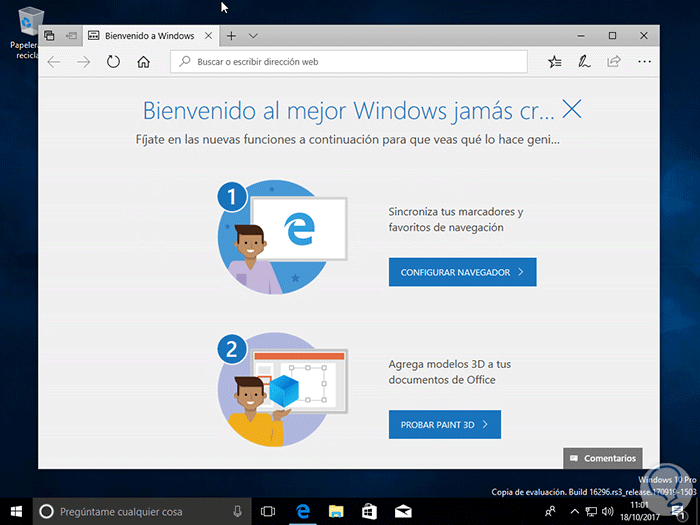This screenshot has width=700, height=525.
Task: Share this page icon
Action: (x=614, y=61)
